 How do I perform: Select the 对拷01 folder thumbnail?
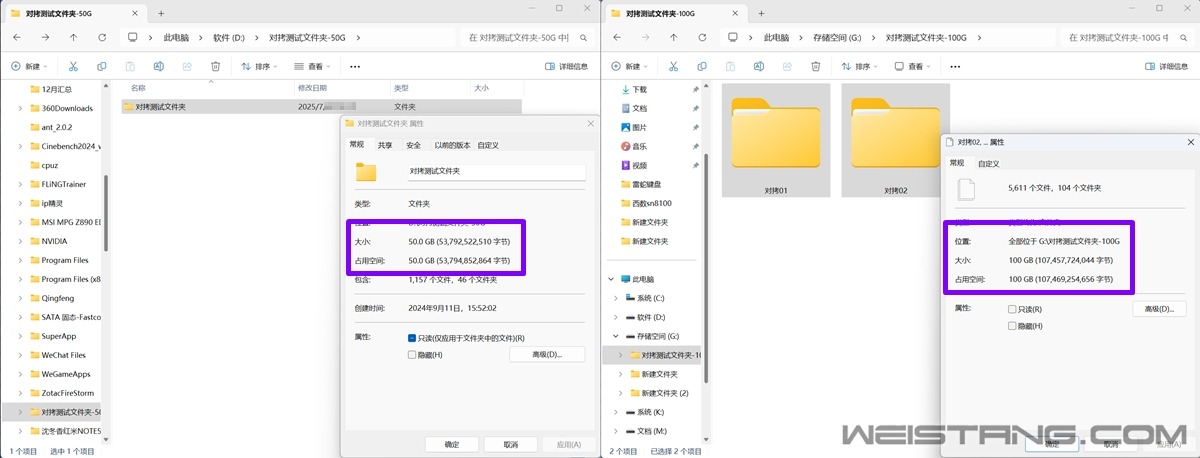(x=776, y=140)
